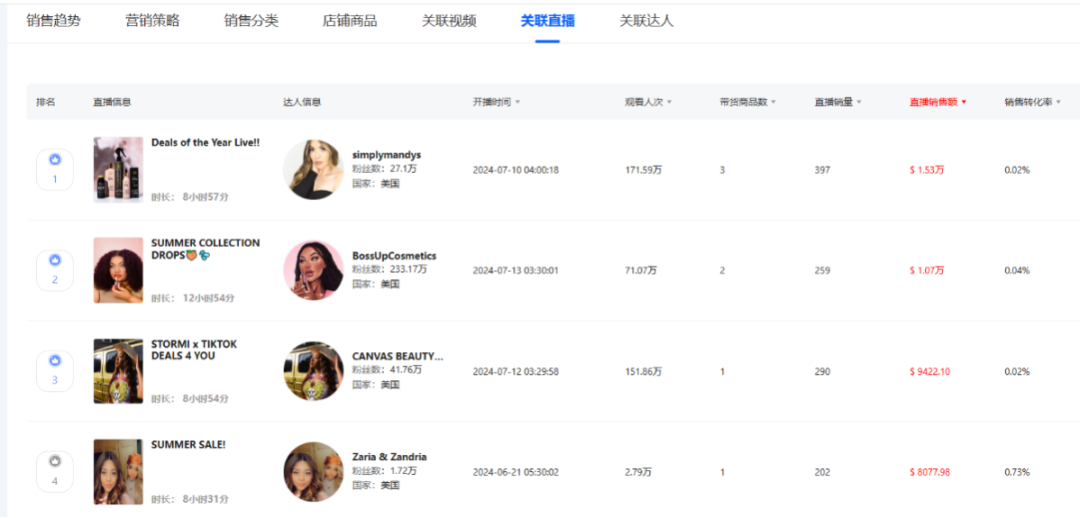Open BossUpCosmetics creator avatar

tap(313, 270)
